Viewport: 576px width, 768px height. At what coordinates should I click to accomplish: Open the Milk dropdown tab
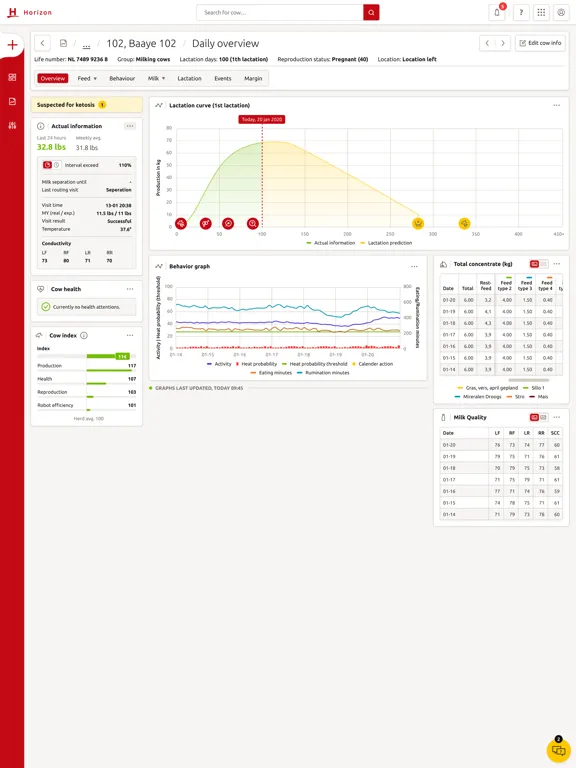pos(156,78)
